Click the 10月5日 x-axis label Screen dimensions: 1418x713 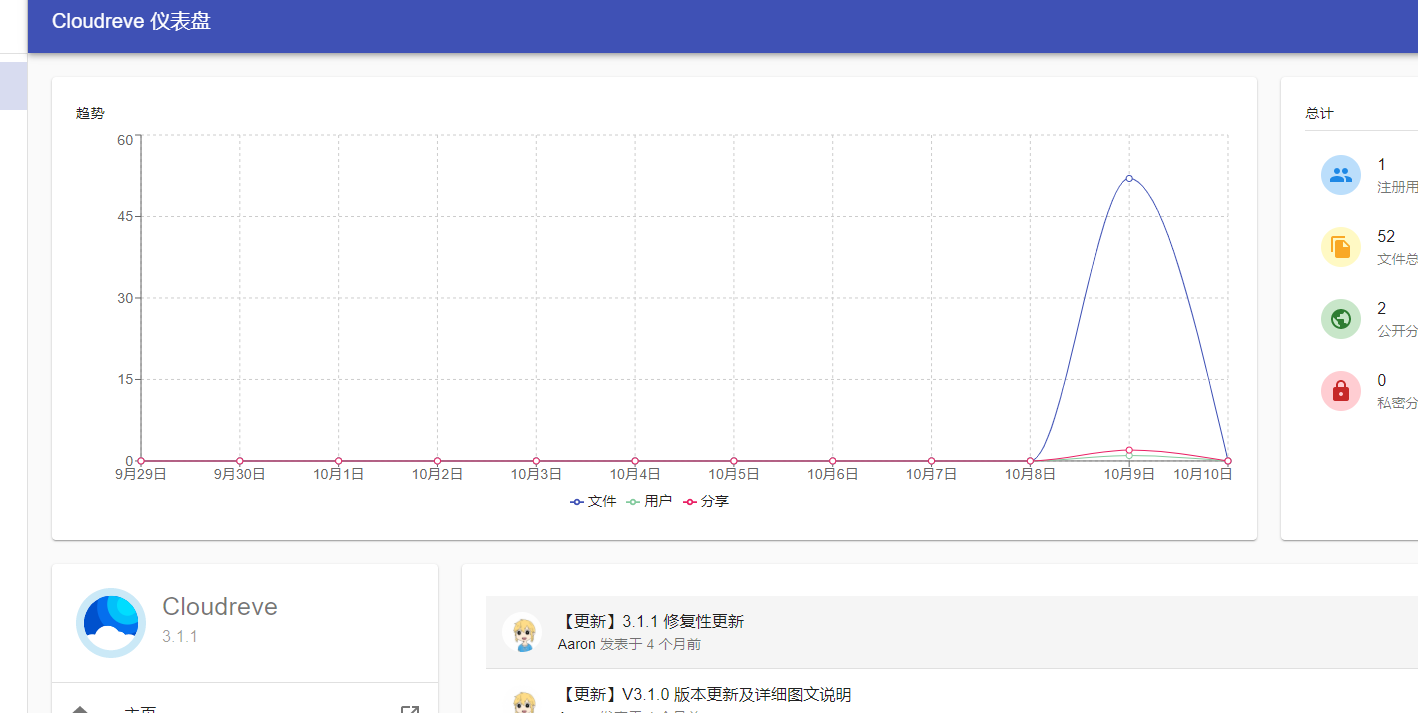(x=734, y=474)
